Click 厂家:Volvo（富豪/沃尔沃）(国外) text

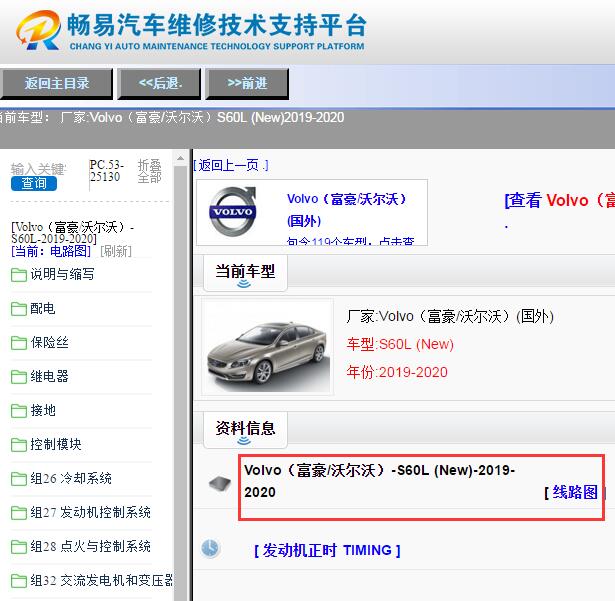pyautogui.click(x=450, y=316)
